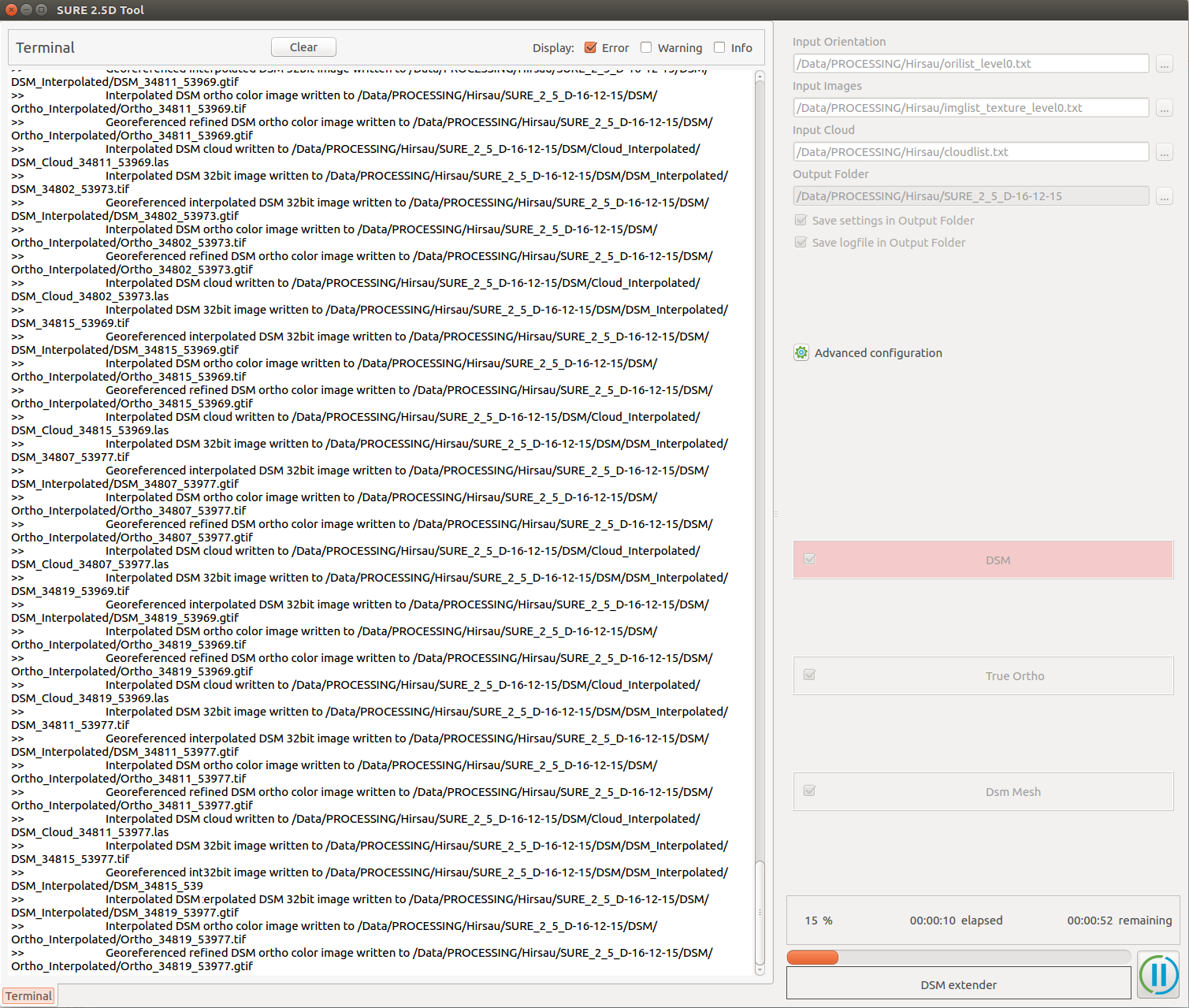Image resolution: width=1189 pixels, height=1008 pixels.
Task: Toggle the True Ortho module checkbox
Action: [x=809, y=675]
